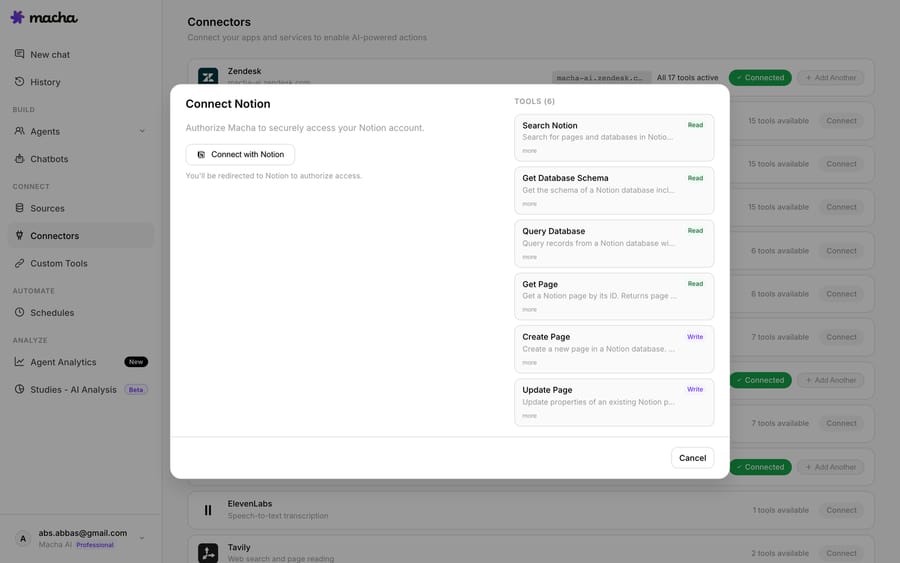
Task: Expand 'more' under Get Database Schema
Action: [529, 204]
